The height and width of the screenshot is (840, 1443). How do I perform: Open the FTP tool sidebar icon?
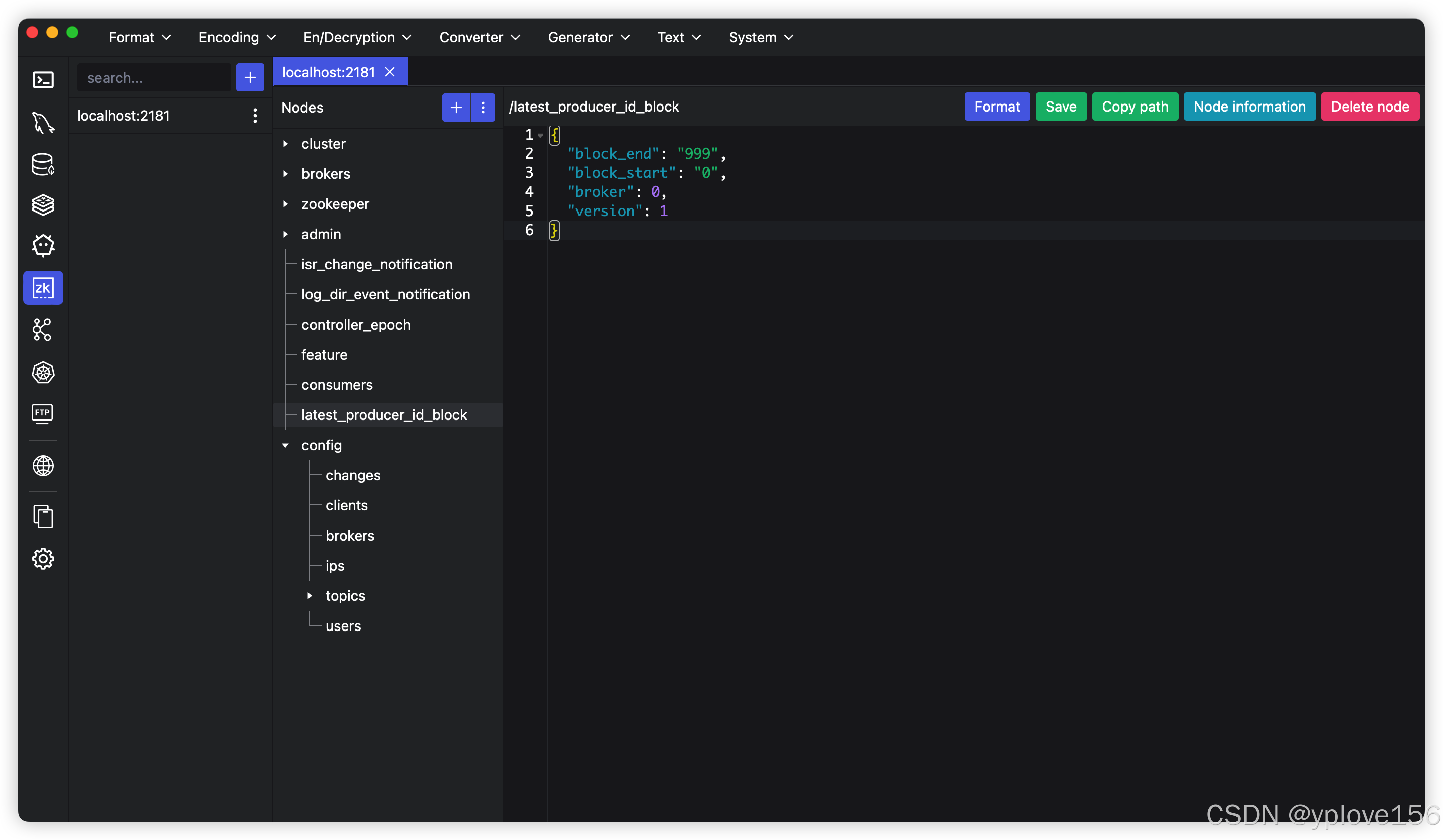point(43,414)
